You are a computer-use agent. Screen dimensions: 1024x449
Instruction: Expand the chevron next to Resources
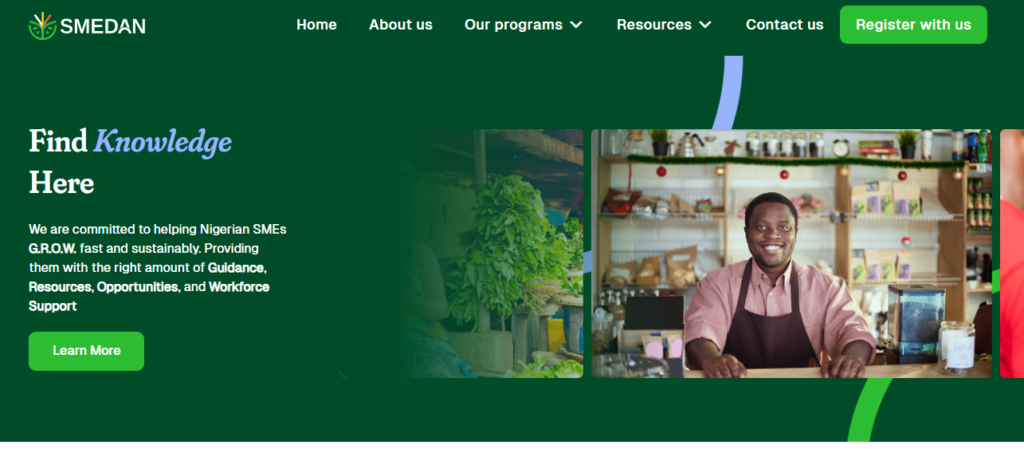click(705, 25)
